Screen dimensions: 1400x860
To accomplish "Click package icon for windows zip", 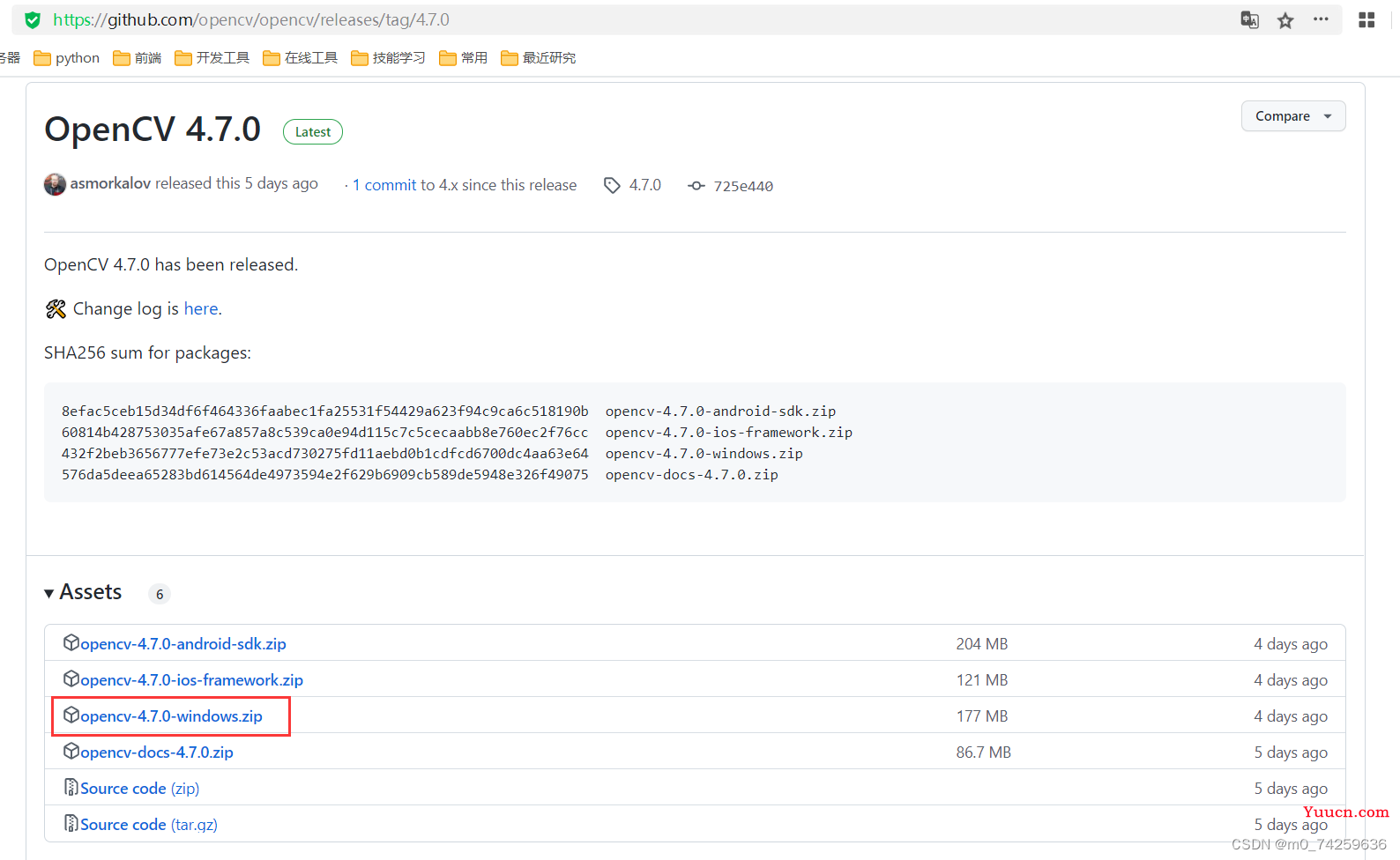I will pos(71,715).
